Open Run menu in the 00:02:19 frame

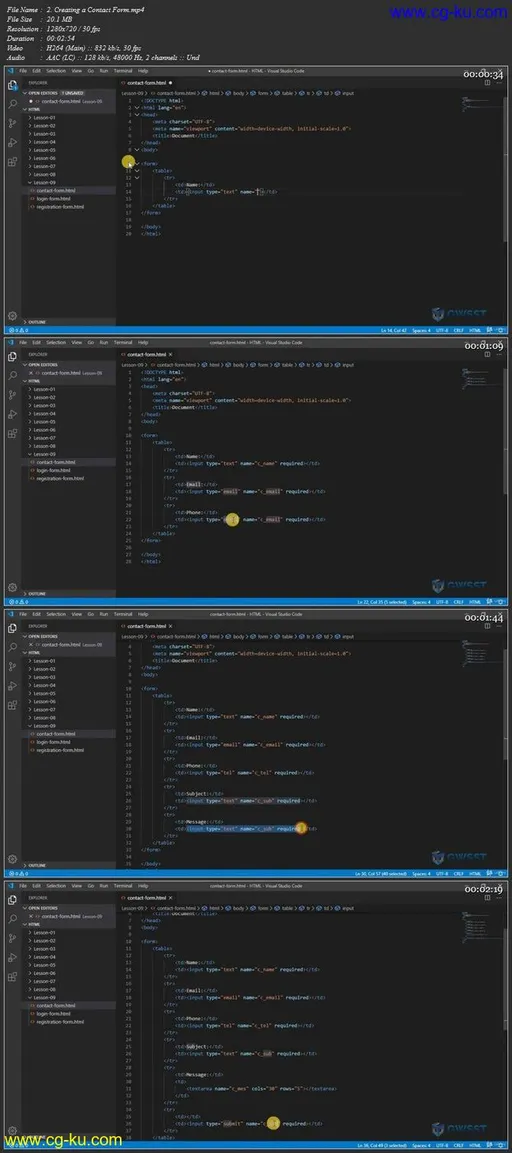pyautogui.click(x=104, y=885)
